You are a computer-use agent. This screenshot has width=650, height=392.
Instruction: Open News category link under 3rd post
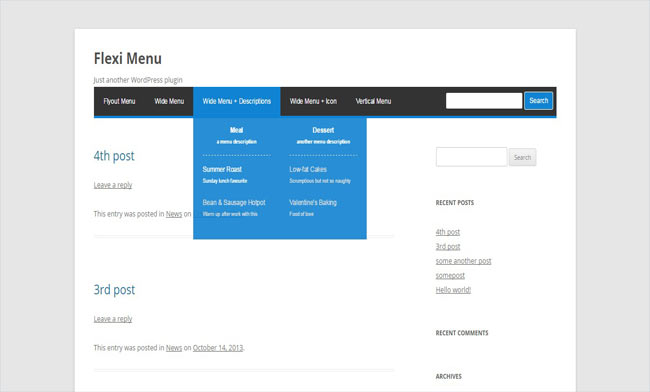174,348
